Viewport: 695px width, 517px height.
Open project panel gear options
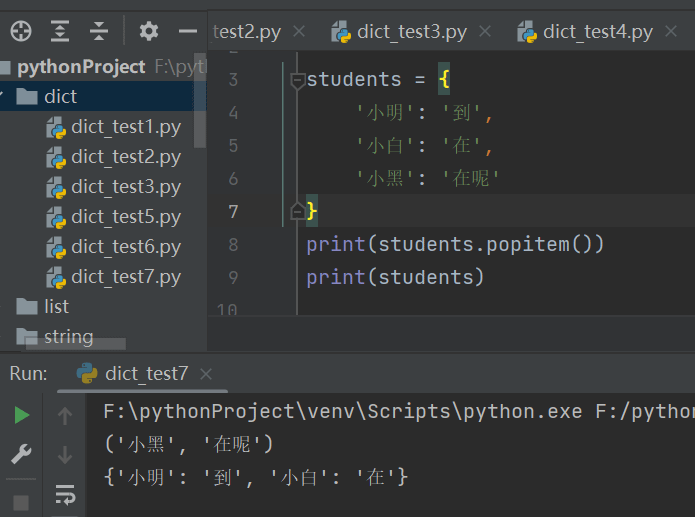(x=149, y=31)
